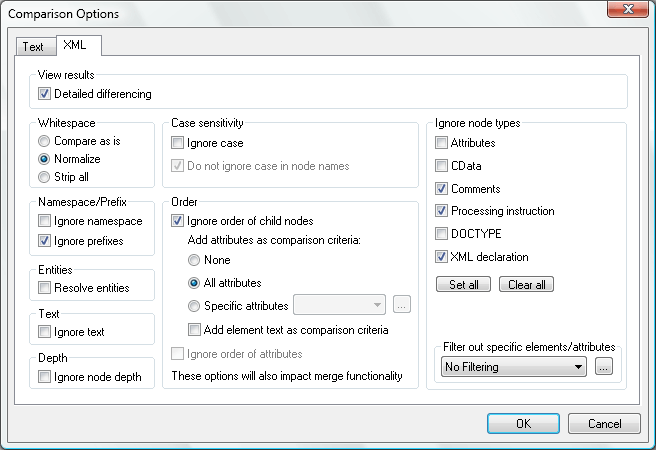Select the Strip all whitespace option

(44, 177)
